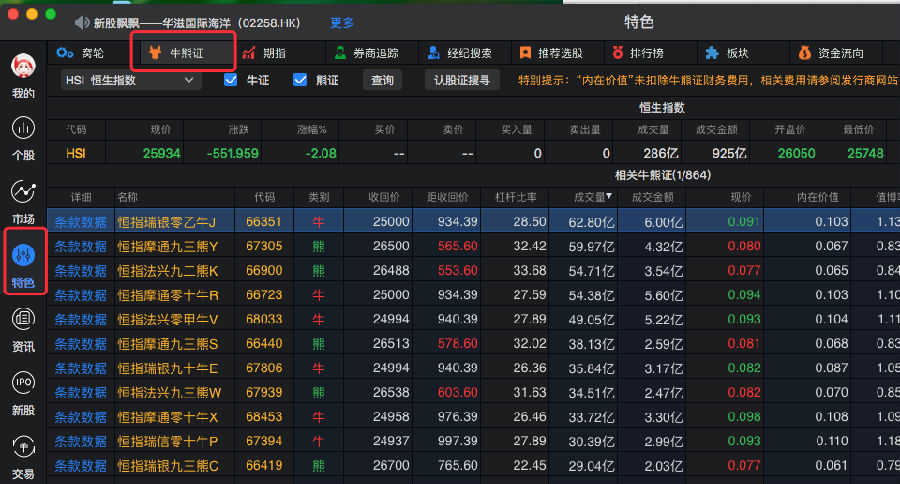The height and width of the screenshot is (484, 900).
Task: Select the 恒指法兴零甲牛V row name
Action: pos(168,319)
